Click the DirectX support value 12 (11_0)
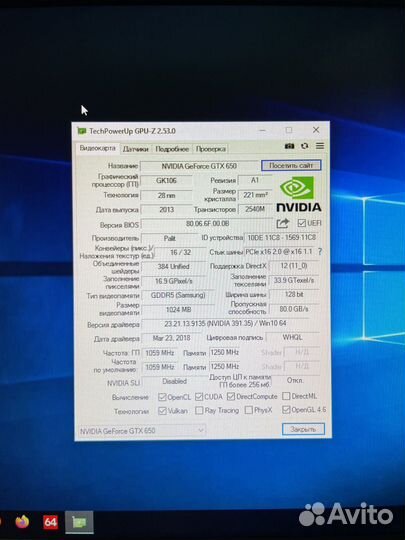Image resolution: width=405 pixels, height=540 pixels. pyautogui.click(x=294, y=266)
